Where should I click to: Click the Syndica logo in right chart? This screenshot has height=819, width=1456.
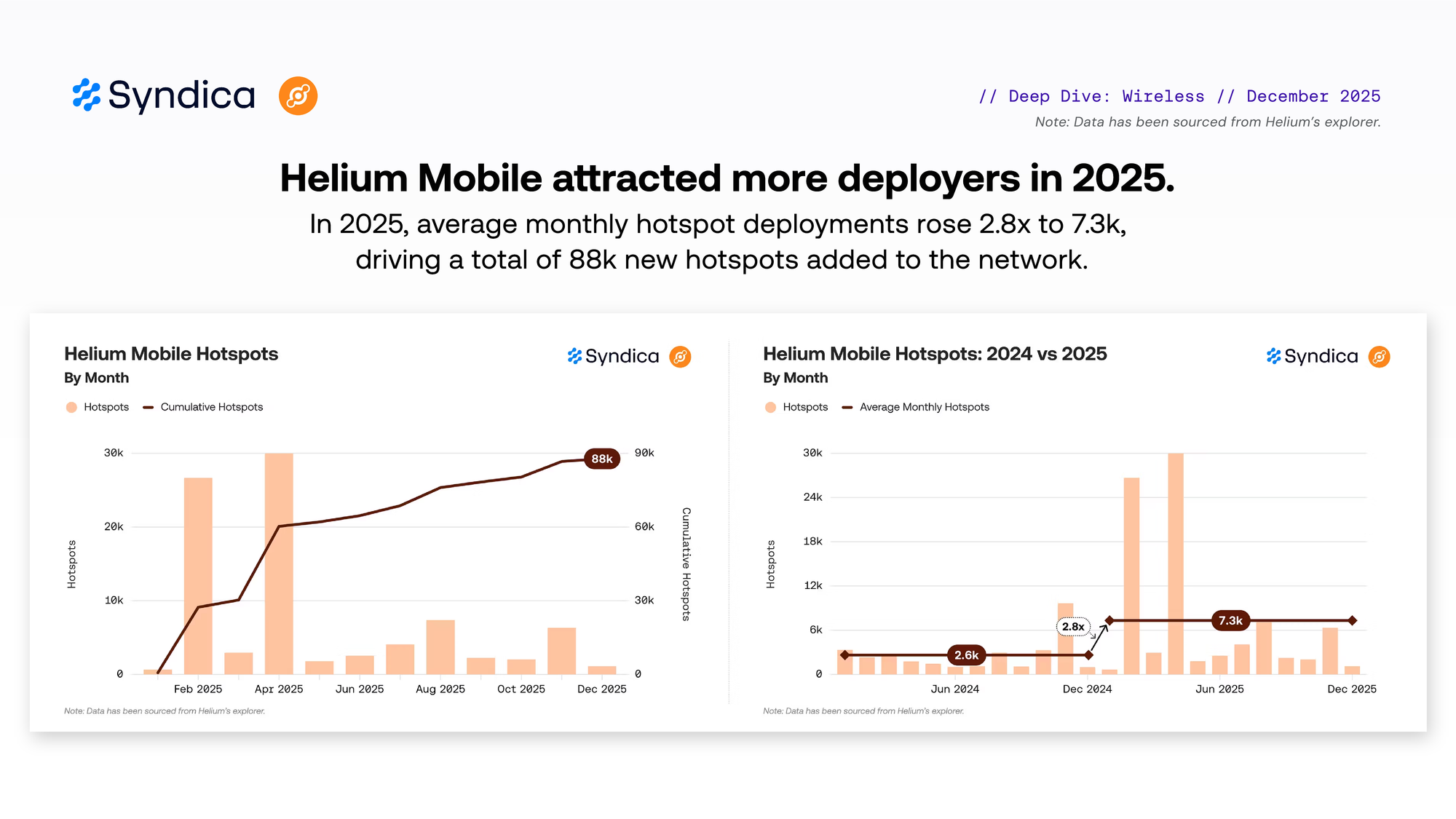[x=1312, y=356]
